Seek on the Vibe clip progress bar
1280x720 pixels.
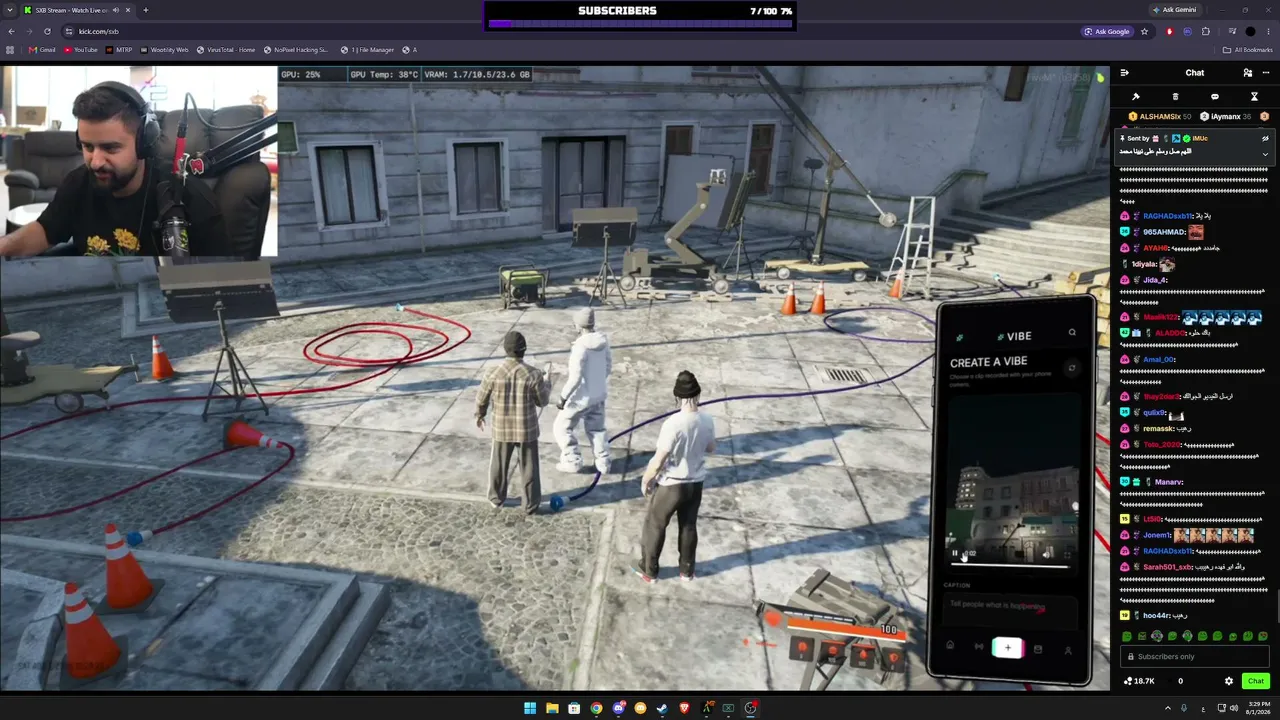point(1011,566)
